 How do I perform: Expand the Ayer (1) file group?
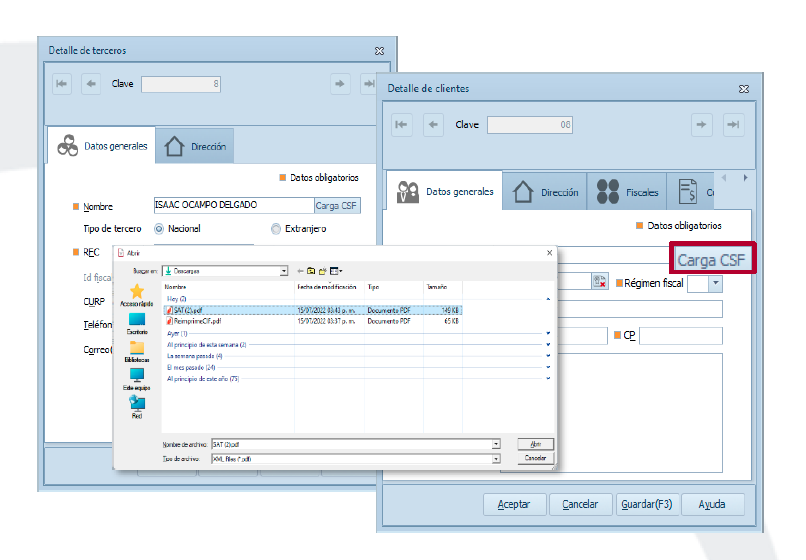[548, 333]
